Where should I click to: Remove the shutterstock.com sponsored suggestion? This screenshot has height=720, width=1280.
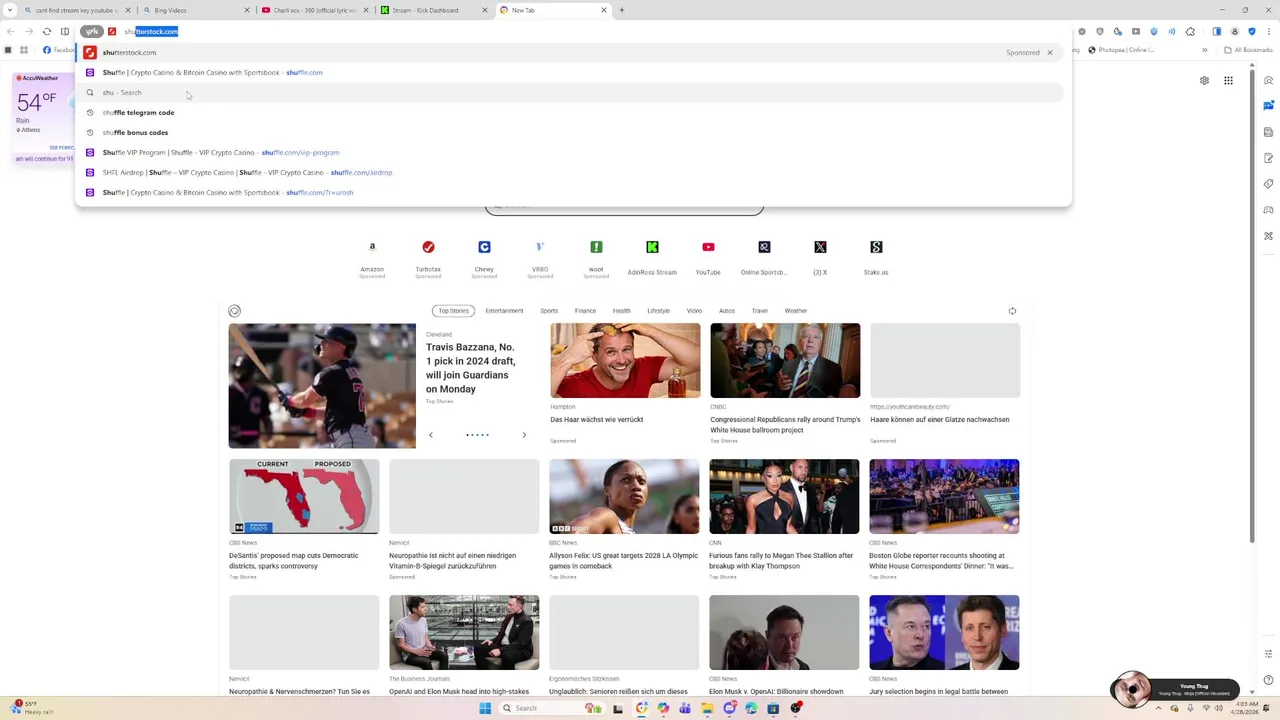click(x=1049, y=52)
